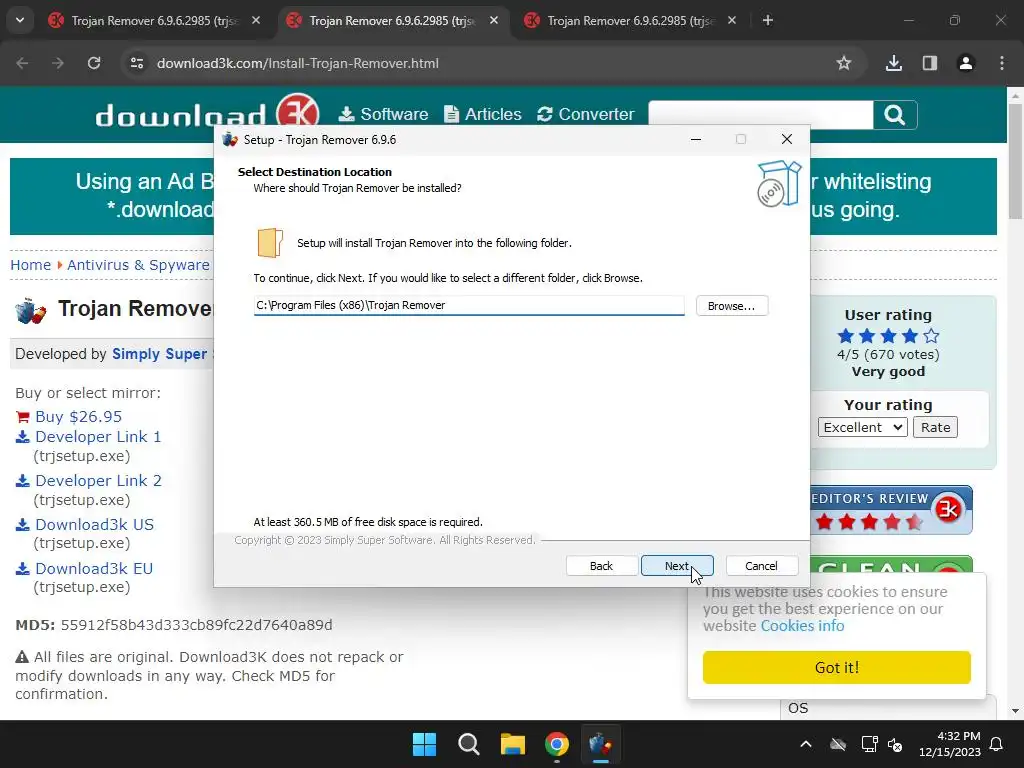Click Next in Trojan Remover setup
1024x768 pixels.
(677, 566)
